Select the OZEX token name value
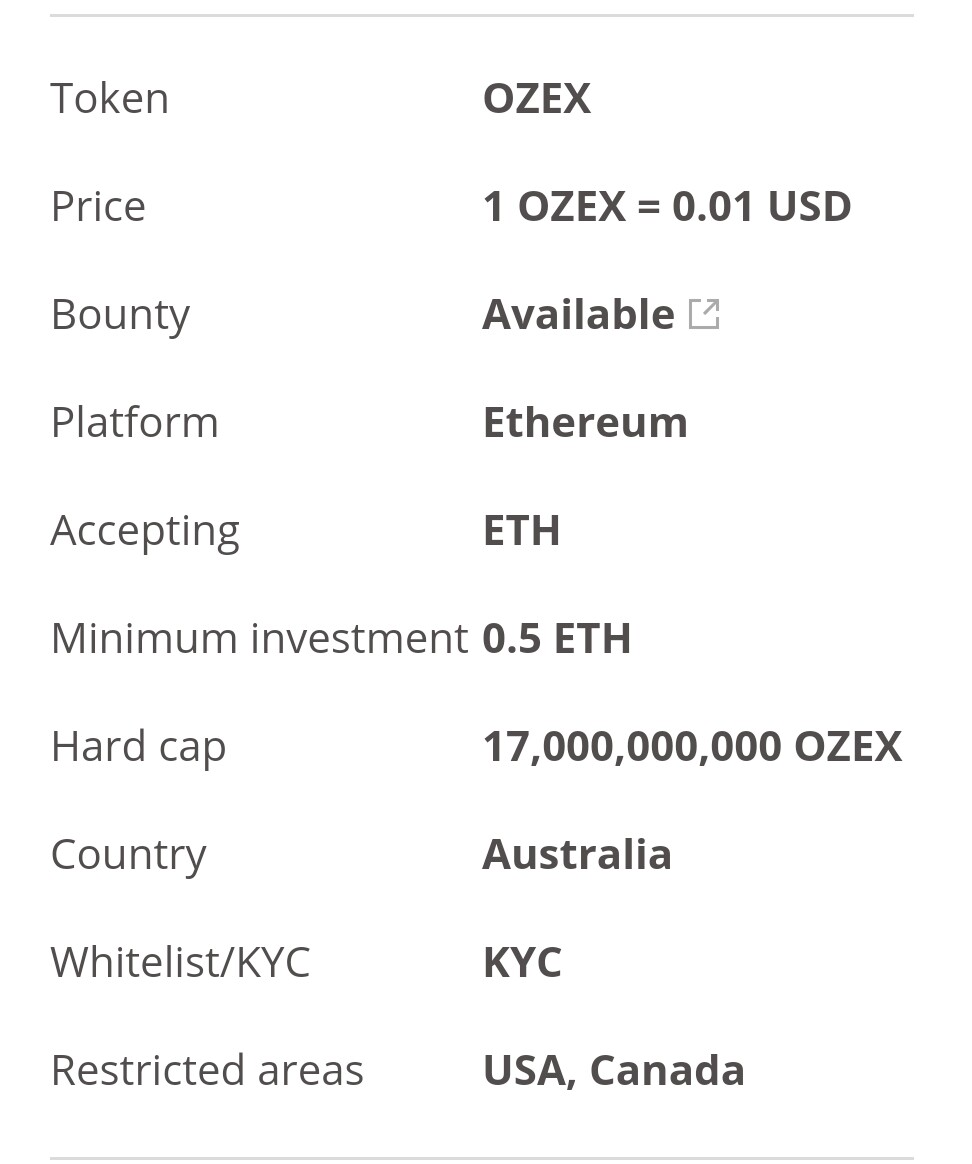The width and height of the screenshot is (972, 1164). coord(537,99)
